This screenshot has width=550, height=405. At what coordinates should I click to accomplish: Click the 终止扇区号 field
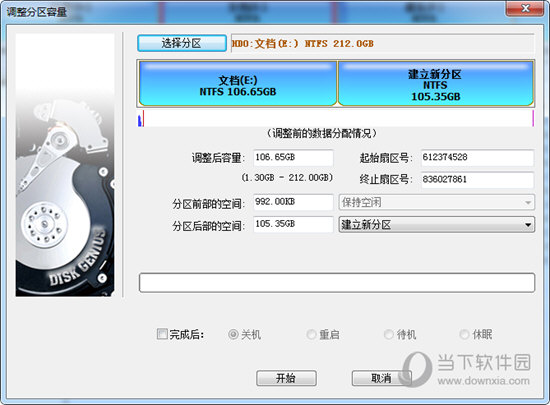(x=477, y=180)
